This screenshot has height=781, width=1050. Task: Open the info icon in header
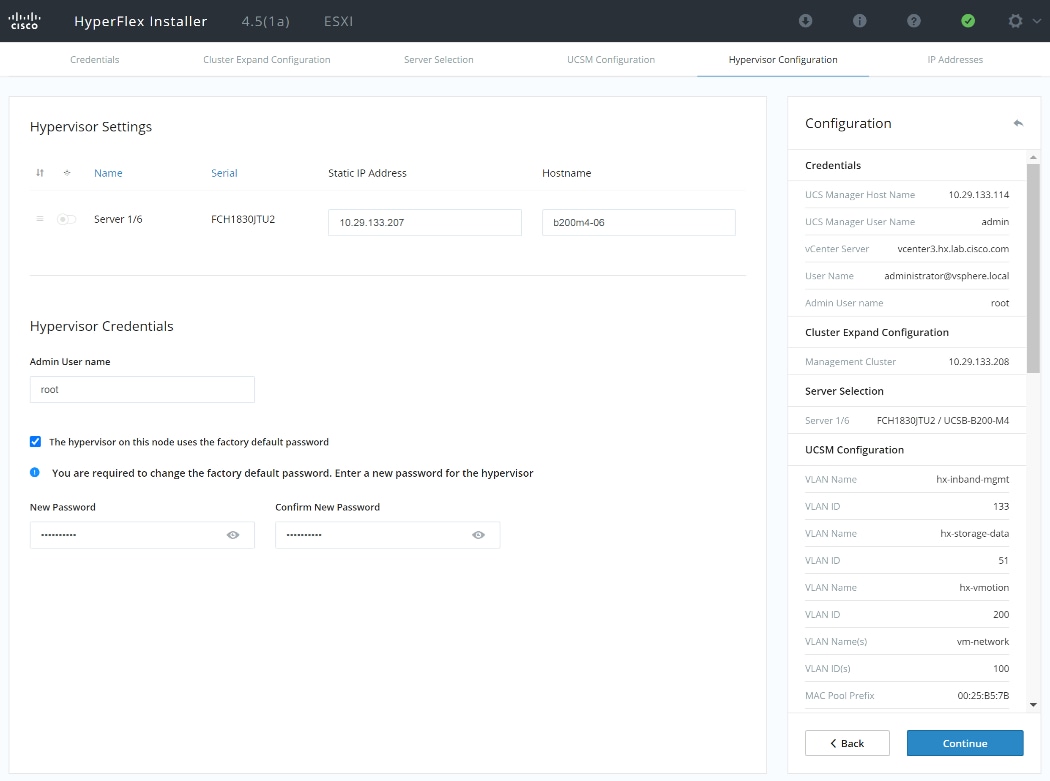point(860,21)
